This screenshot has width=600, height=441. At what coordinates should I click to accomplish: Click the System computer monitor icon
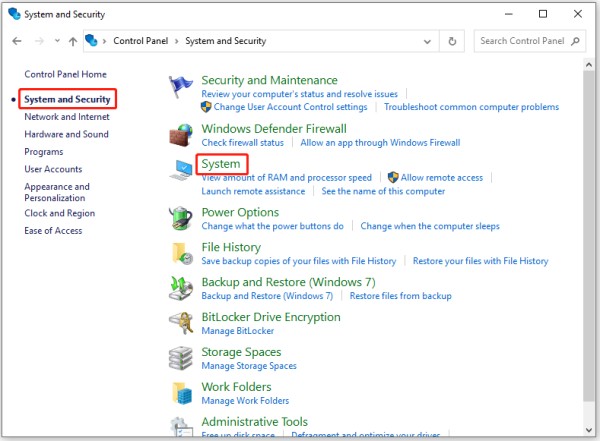pyautogui.click(x=181, y=170)
